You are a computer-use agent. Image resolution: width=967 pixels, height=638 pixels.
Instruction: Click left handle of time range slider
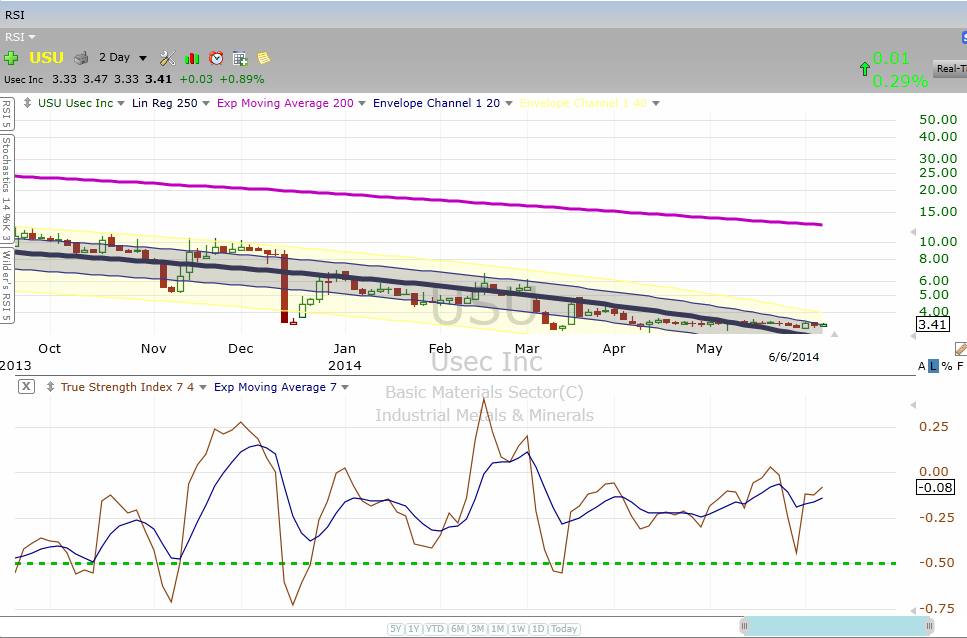[x=744, y=626]
